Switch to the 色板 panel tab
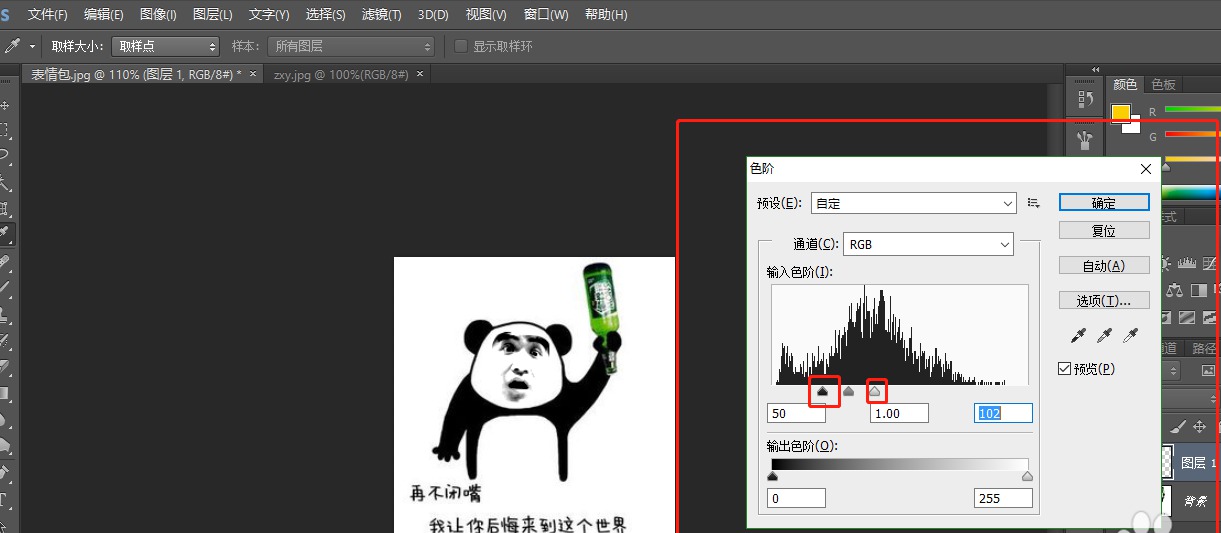Image resolution: width=1221 pixels, height=533 pixels. click(x=1163, y=85)
